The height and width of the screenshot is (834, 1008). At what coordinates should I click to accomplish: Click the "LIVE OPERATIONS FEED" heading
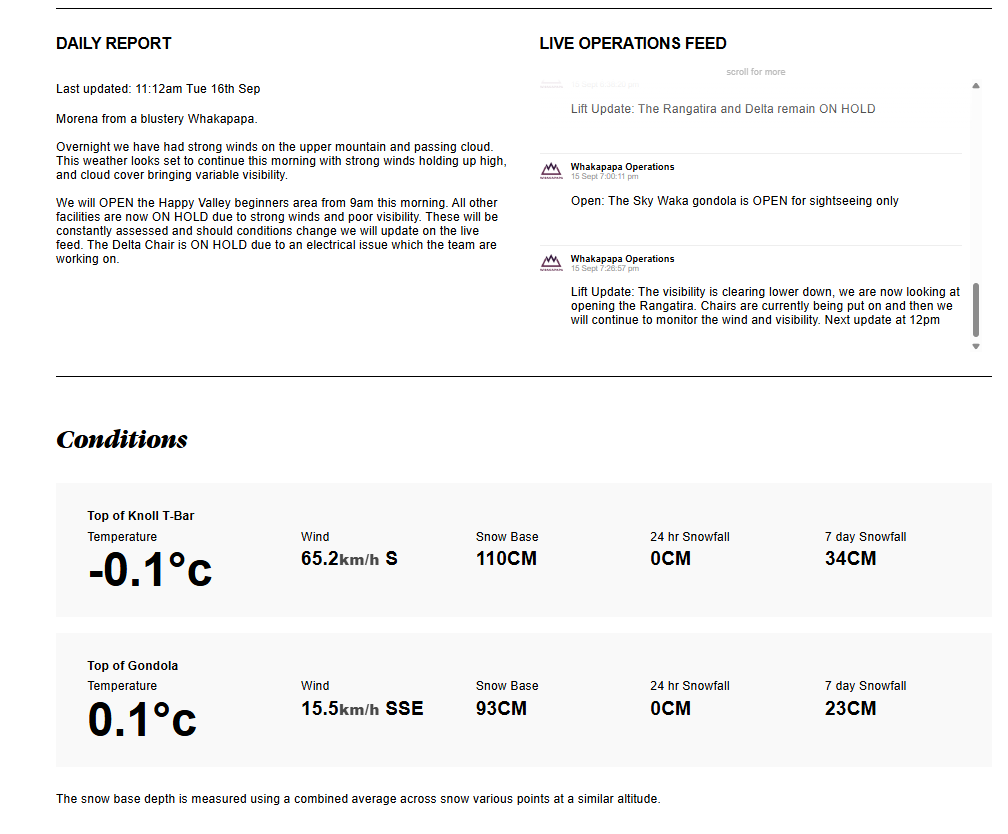click(633, 43)
